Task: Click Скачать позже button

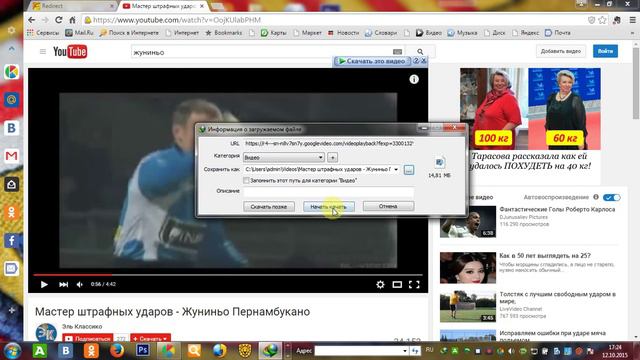Action: [x=269, y=207]
